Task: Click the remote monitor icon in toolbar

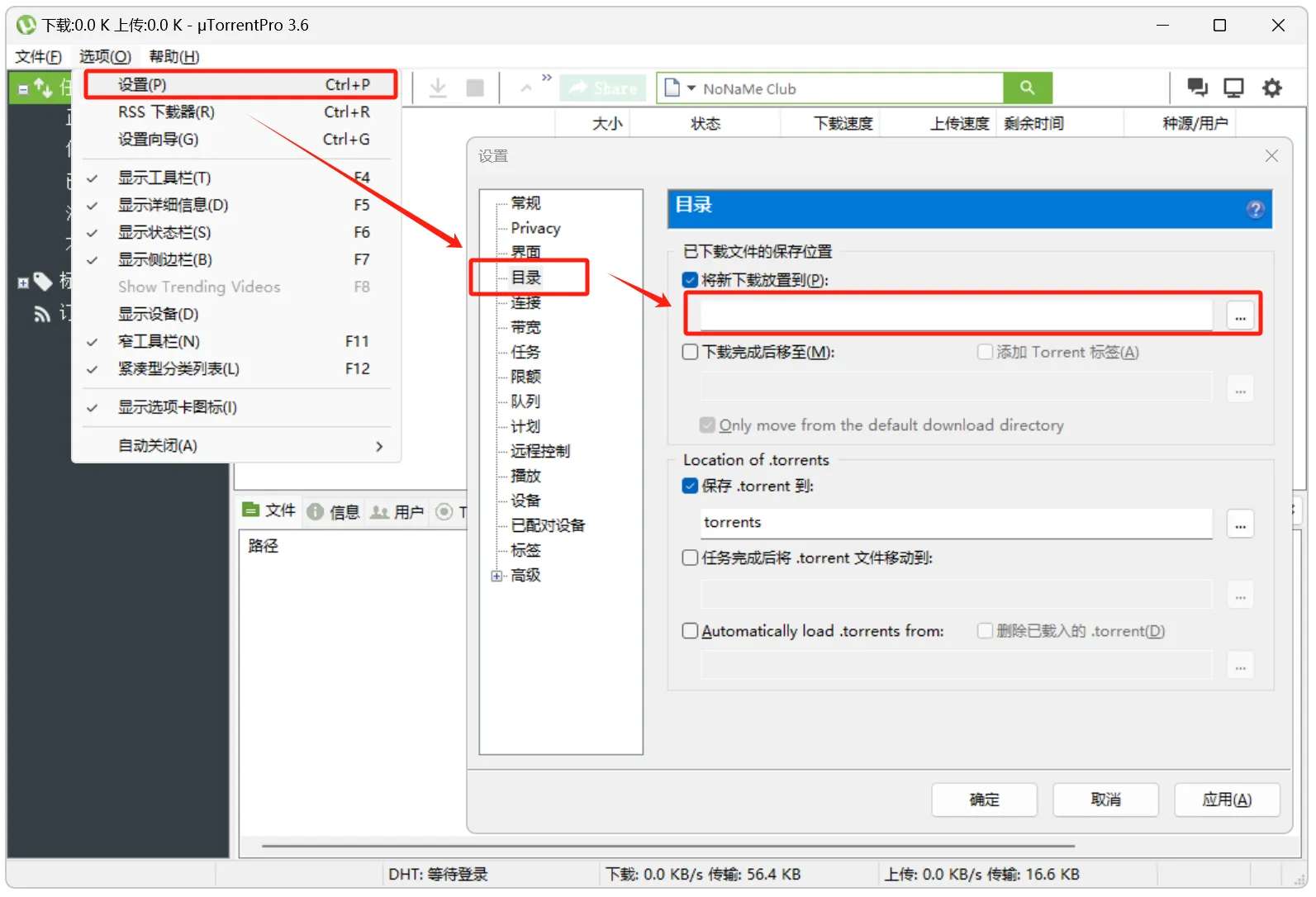Action: tap(1233, 88)
